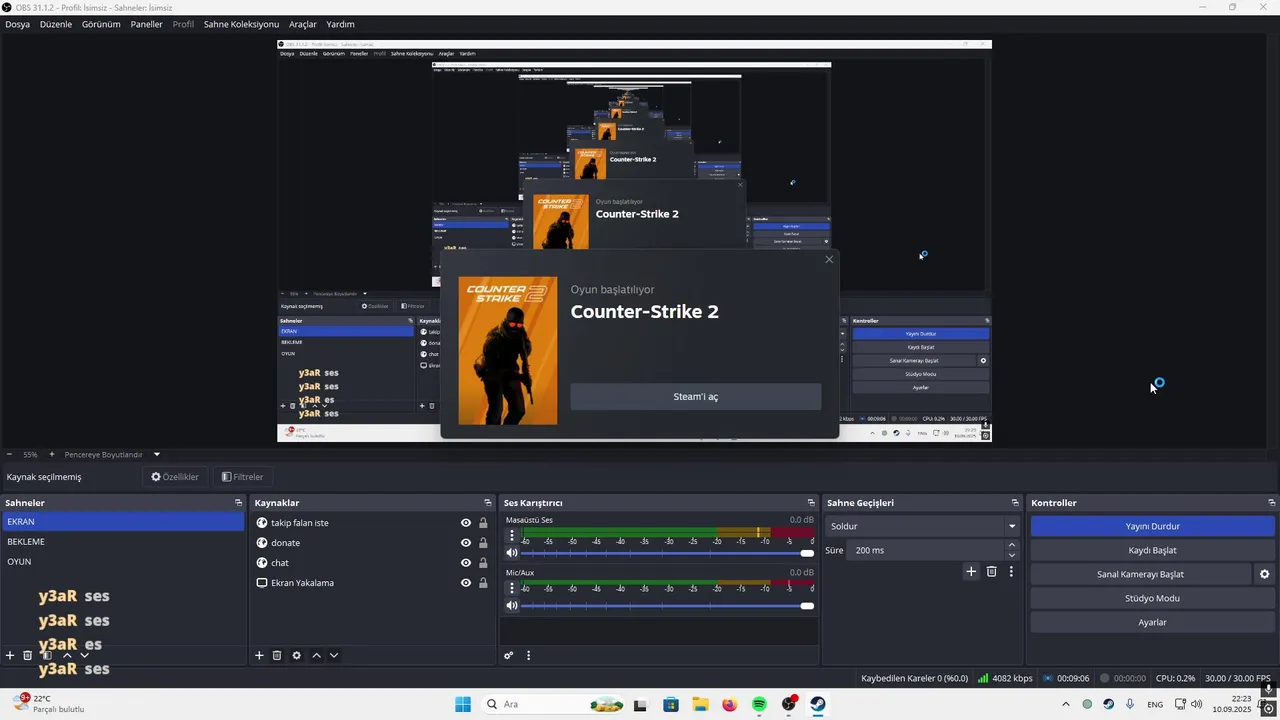Add a new scene with plus icon
Image resolution: width=1280 pixels, height=720 pixels.
point(10,656)
